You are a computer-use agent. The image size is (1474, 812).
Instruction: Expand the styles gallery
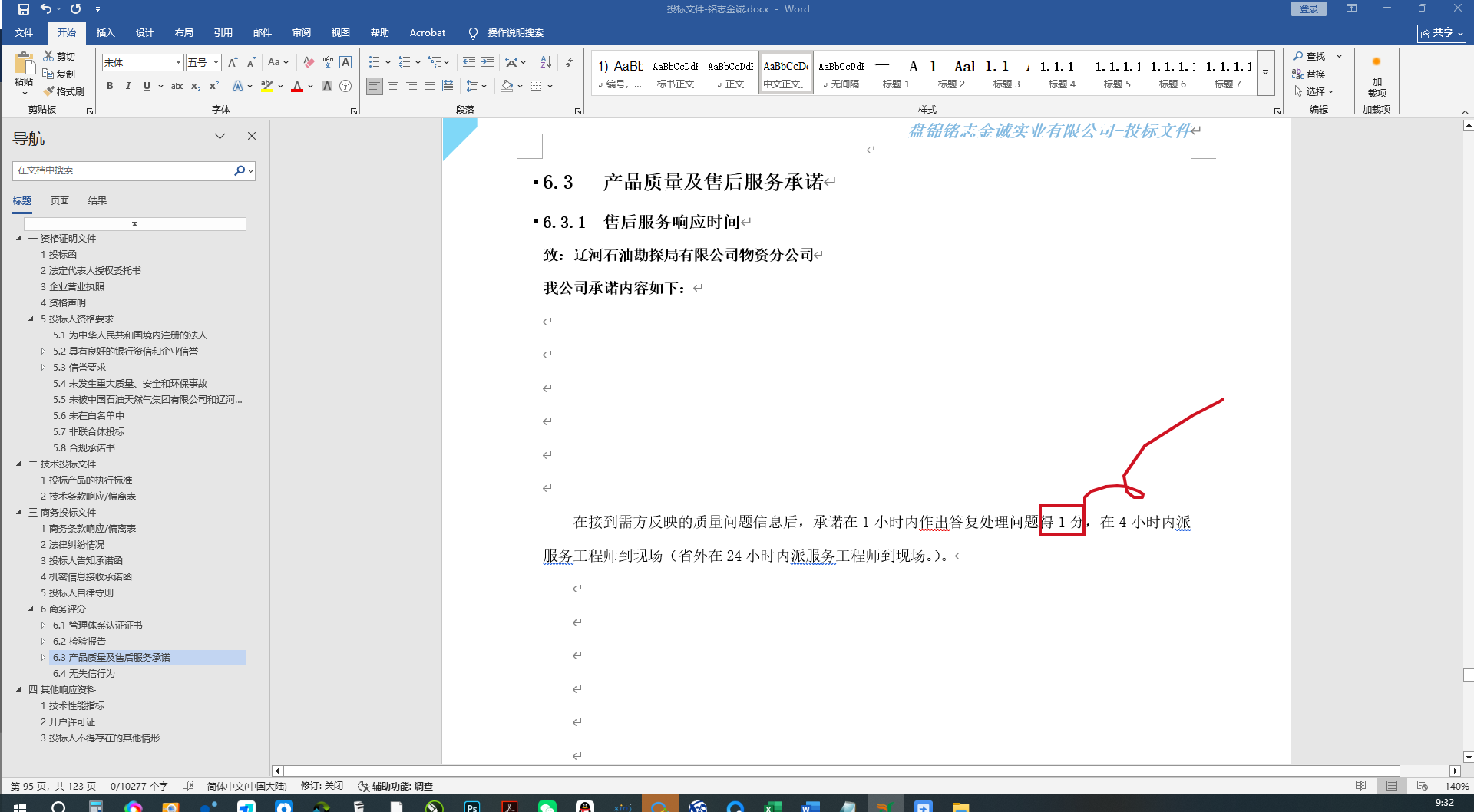click(1265, 73)
